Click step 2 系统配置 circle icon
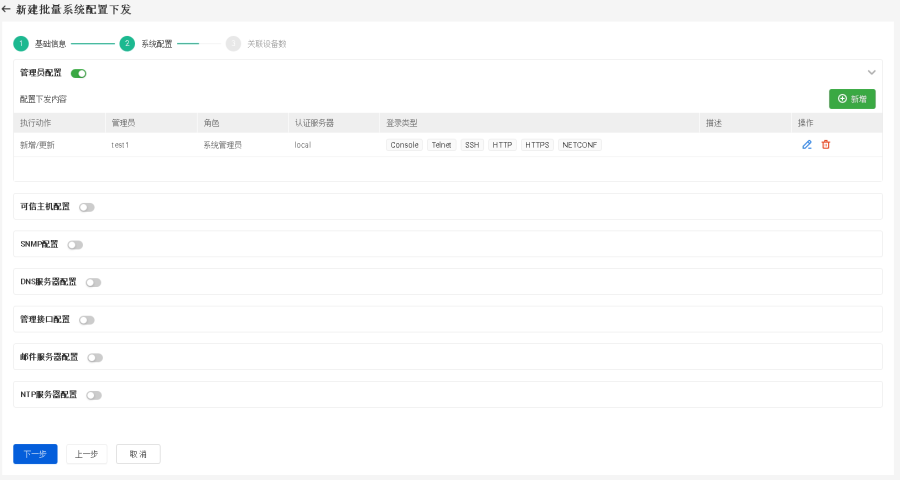This screenshot has height=480, width=900. point(126,44)
